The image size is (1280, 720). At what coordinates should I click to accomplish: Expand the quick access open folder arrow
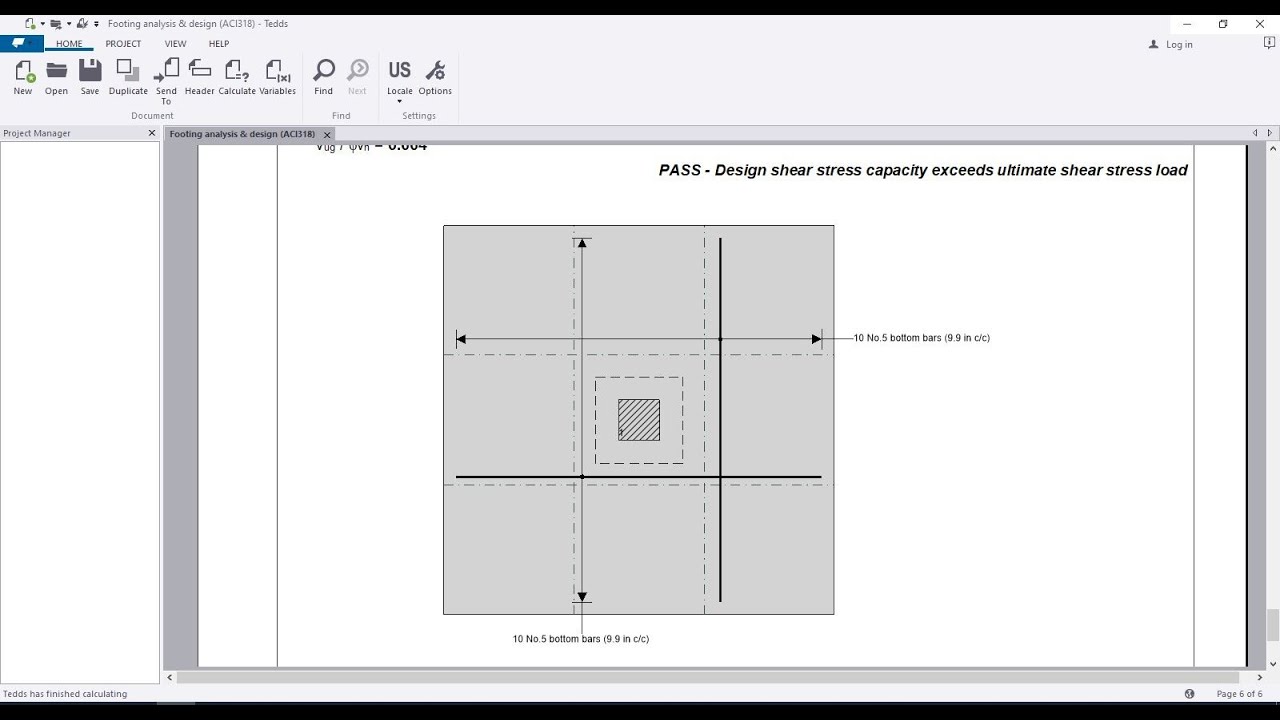point(69,24)
